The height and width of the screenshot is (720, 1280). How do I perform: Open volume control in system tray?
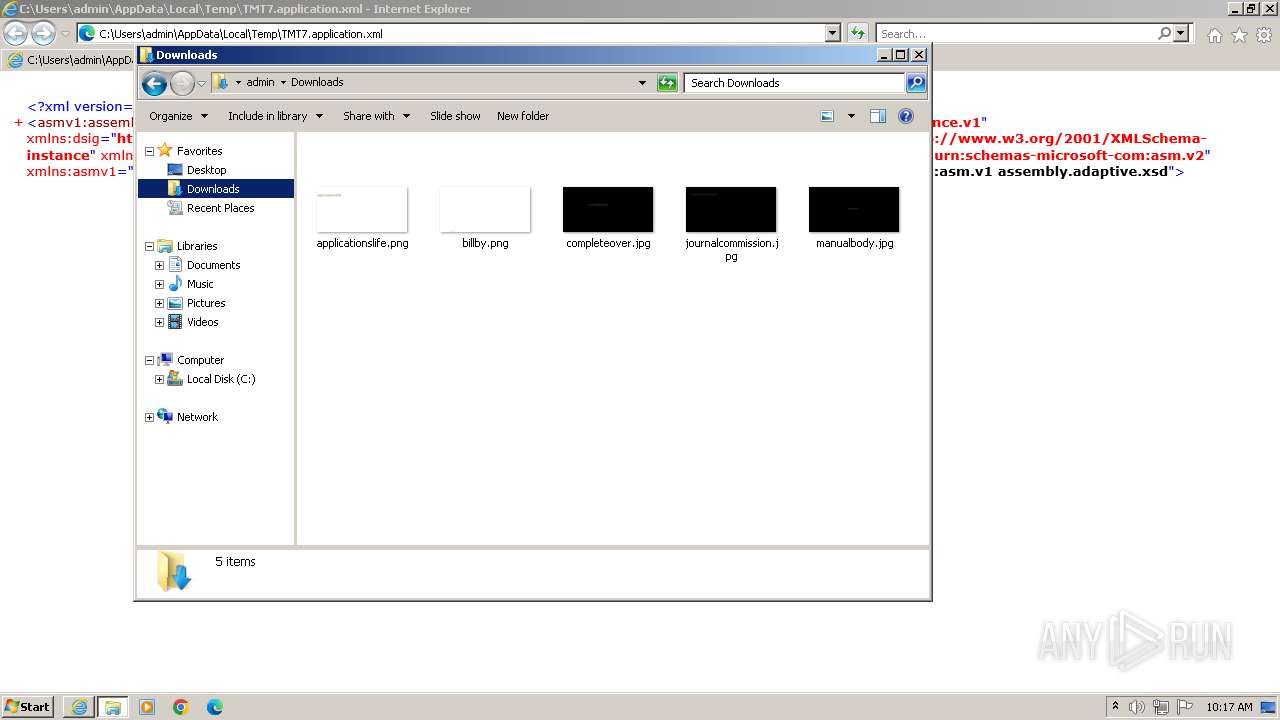click(1137, 707)
